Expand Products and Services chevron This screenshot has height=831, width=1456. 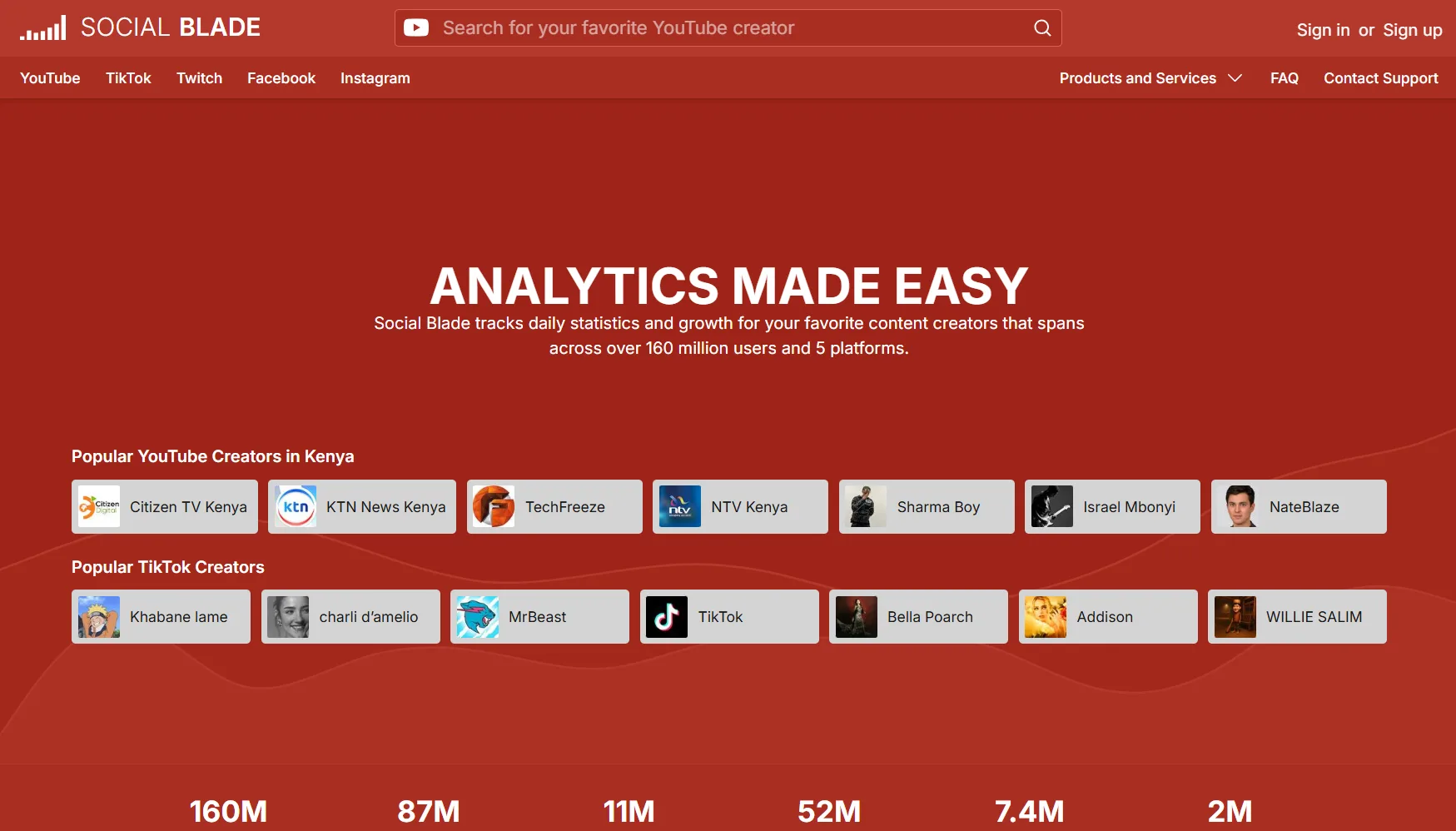coord(1235,78)
